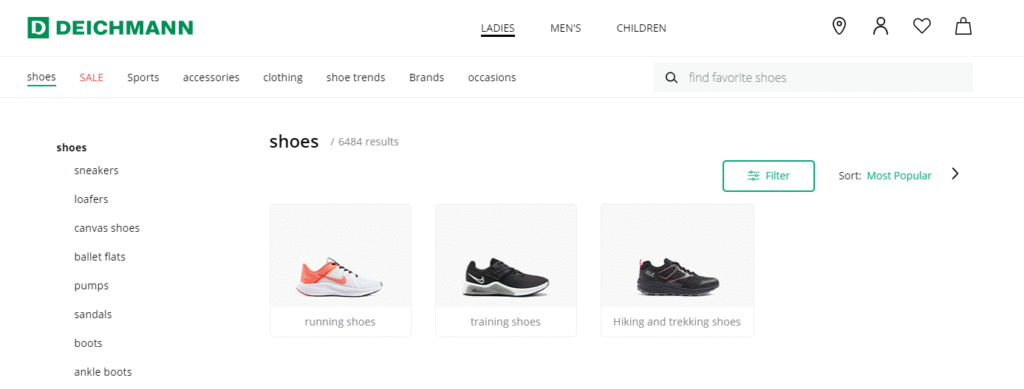Click the Deichmann logo

(x=110, y=27)
